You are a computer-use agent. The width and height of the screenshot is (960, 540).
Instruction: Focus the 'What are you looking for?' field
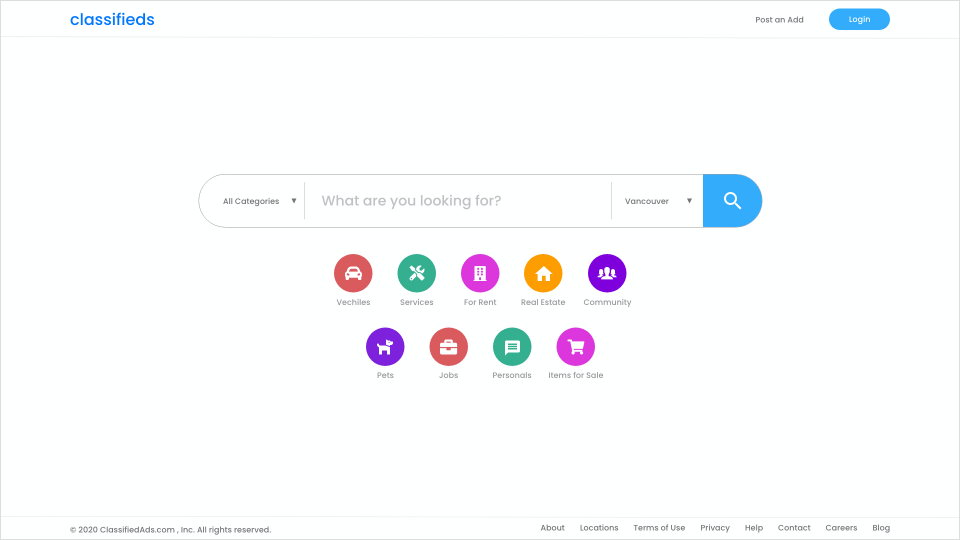point(458,201)
